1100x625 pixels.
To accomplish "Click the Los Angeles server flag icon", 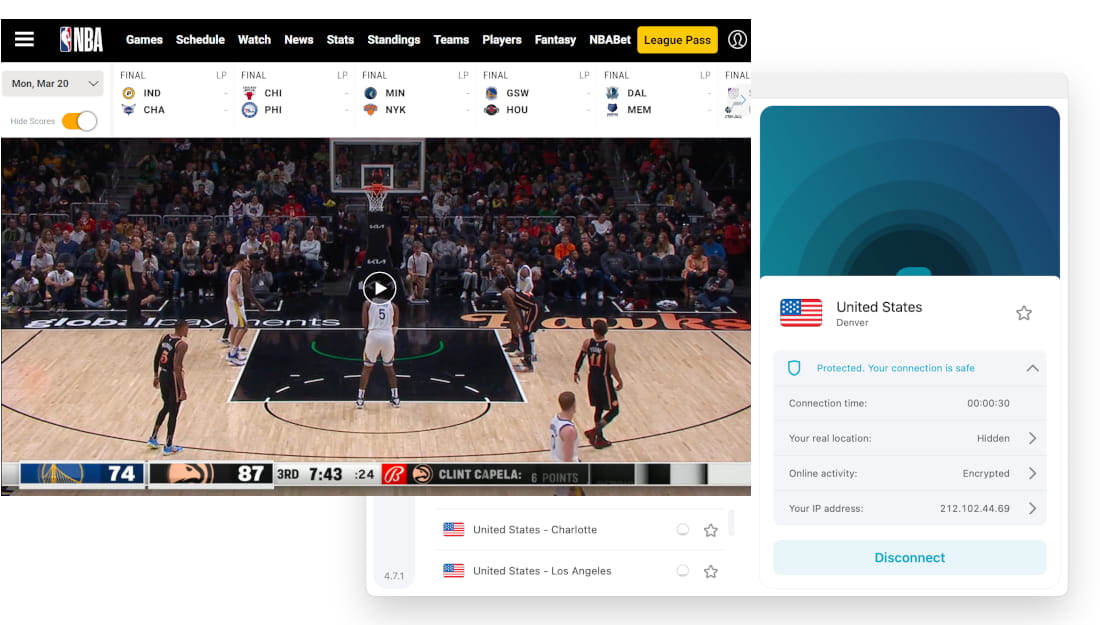I will click(x=454, y=571).
